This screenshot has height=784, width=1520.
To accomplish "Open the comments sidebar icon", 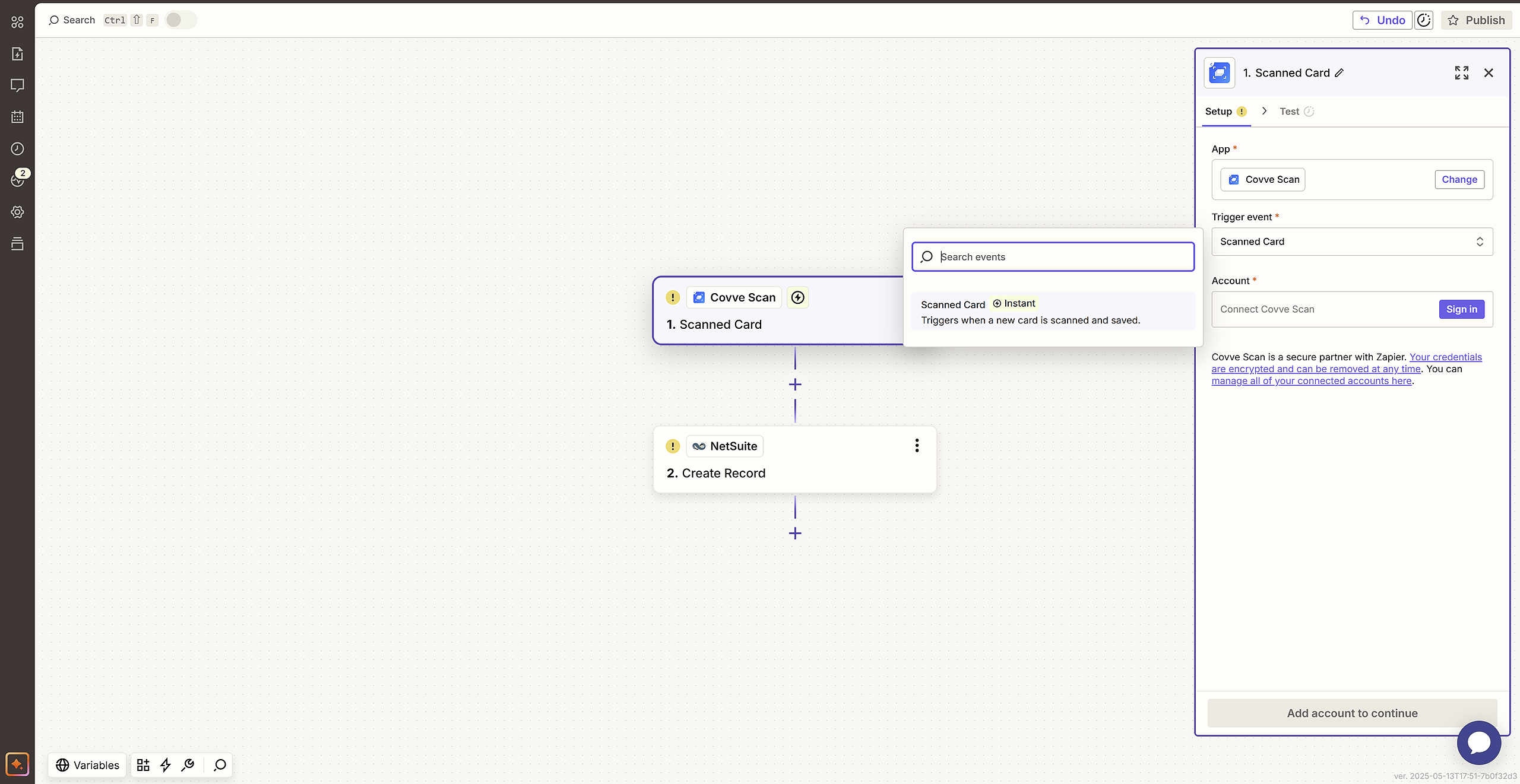I will point(17,85).
